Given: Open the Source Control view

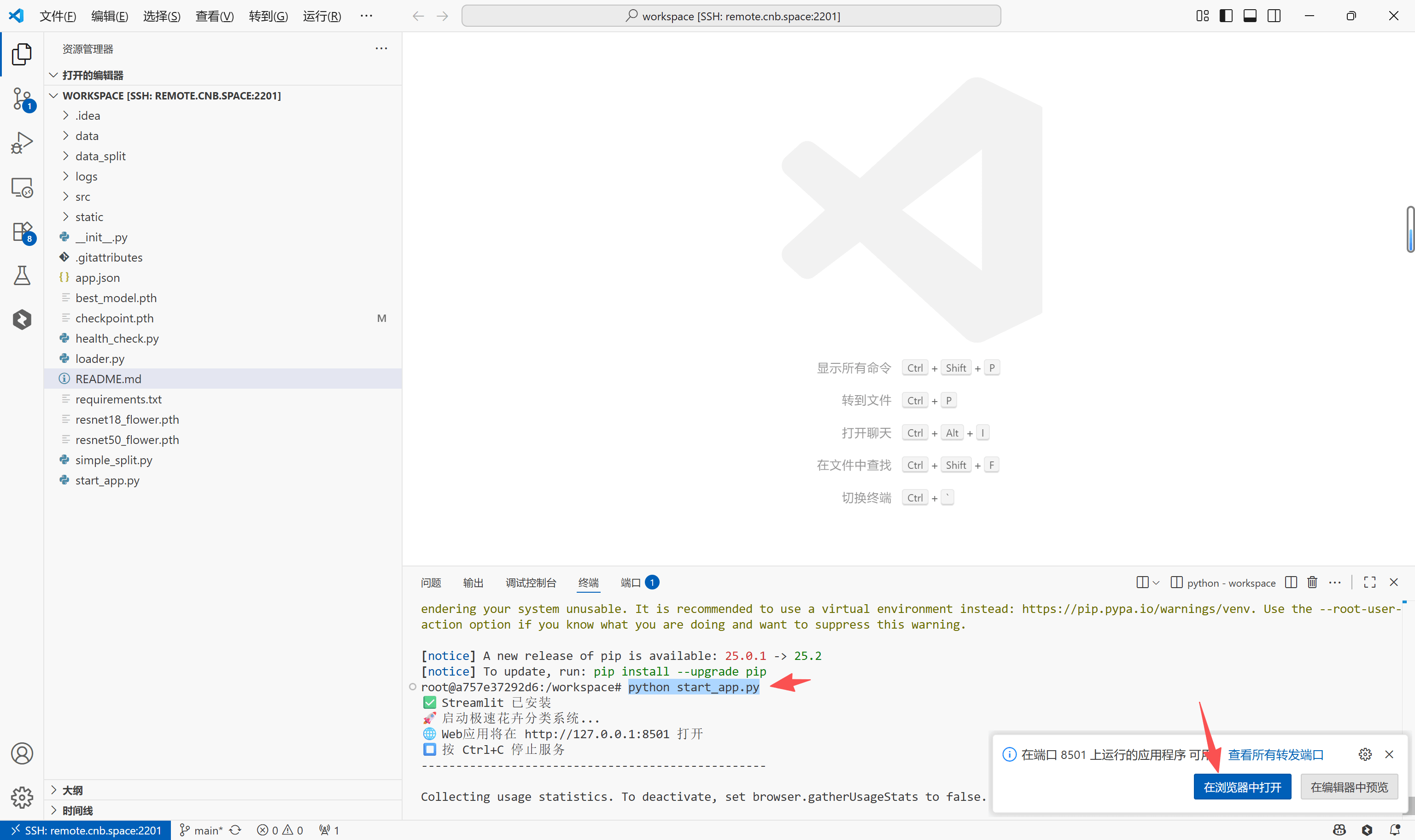Looking at the screenshot, I should click(22, 99).
